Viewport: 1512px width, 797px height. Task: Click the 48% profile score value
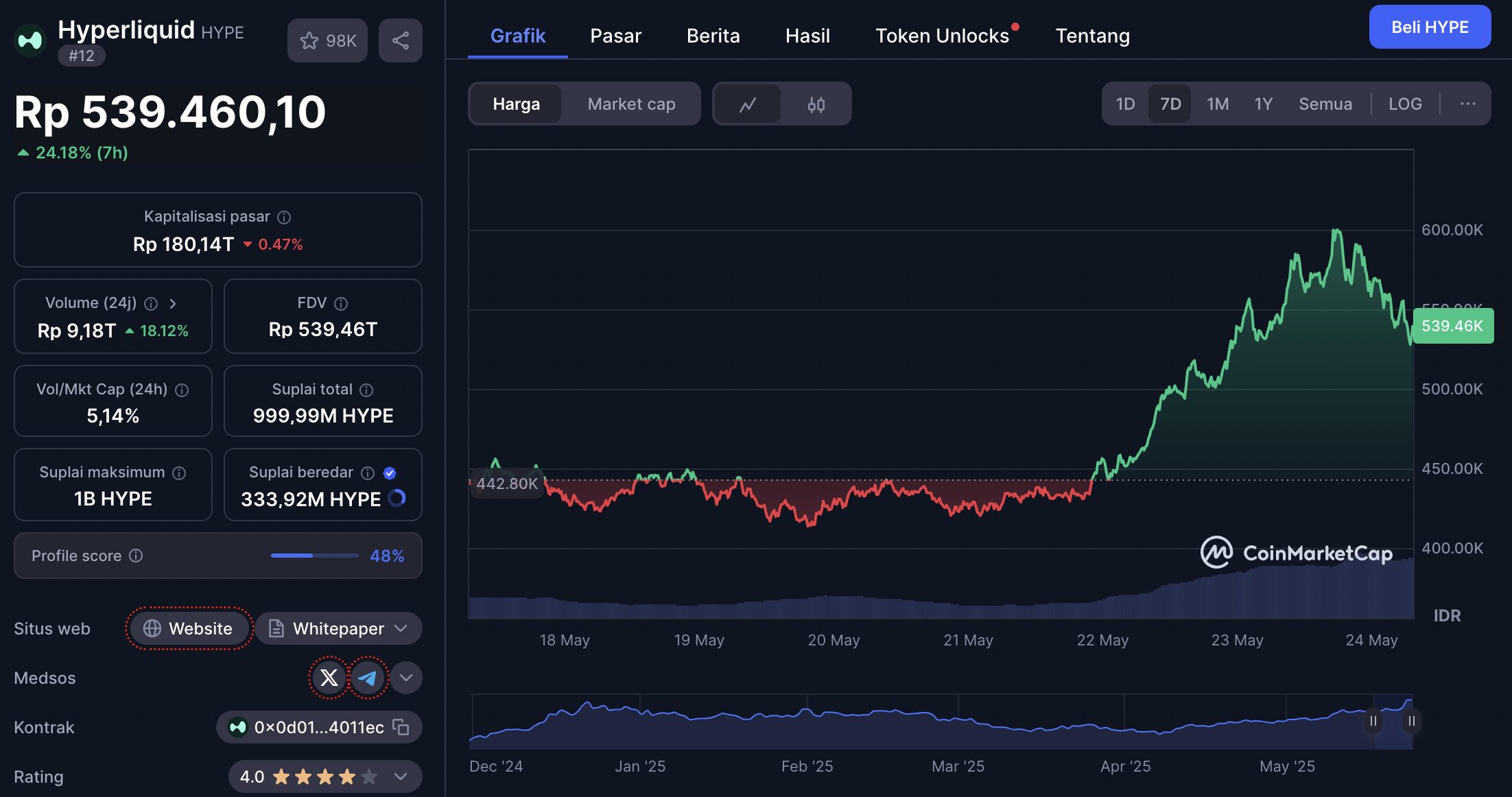[x=387, y=556]
